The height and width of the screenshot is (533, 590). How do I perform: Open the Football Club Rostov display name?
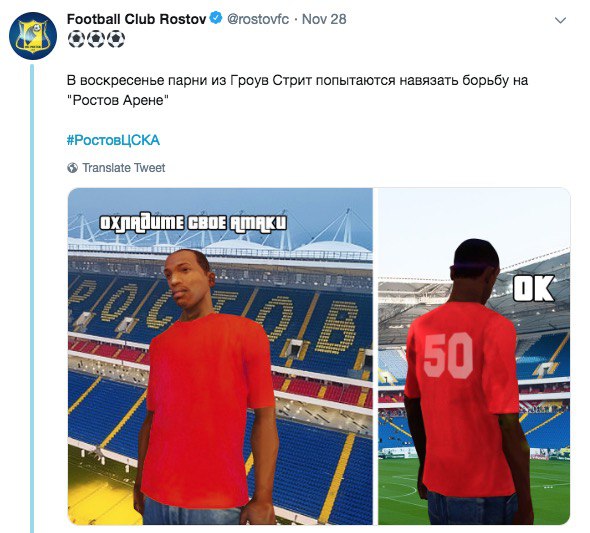click(x=137, y=19)
